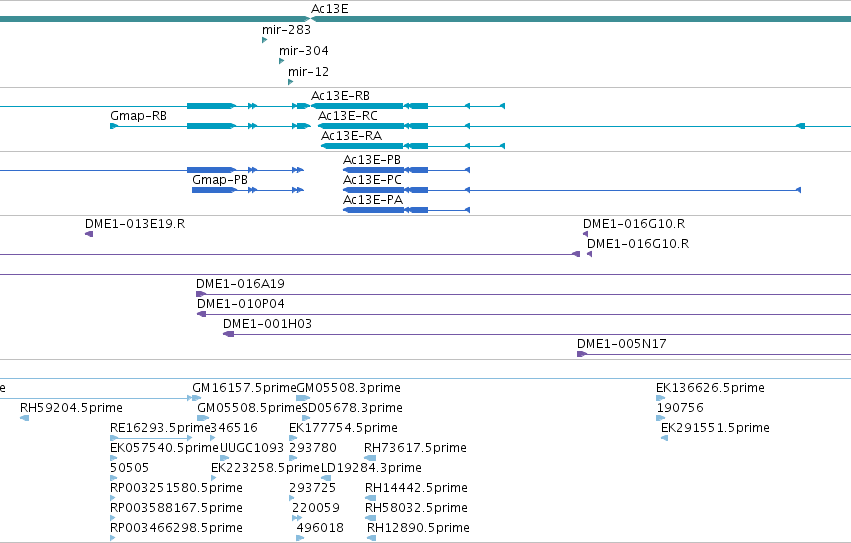Click the DME1-016A19 purple start arrow
The image size is (851, 543).
point(200,294)
